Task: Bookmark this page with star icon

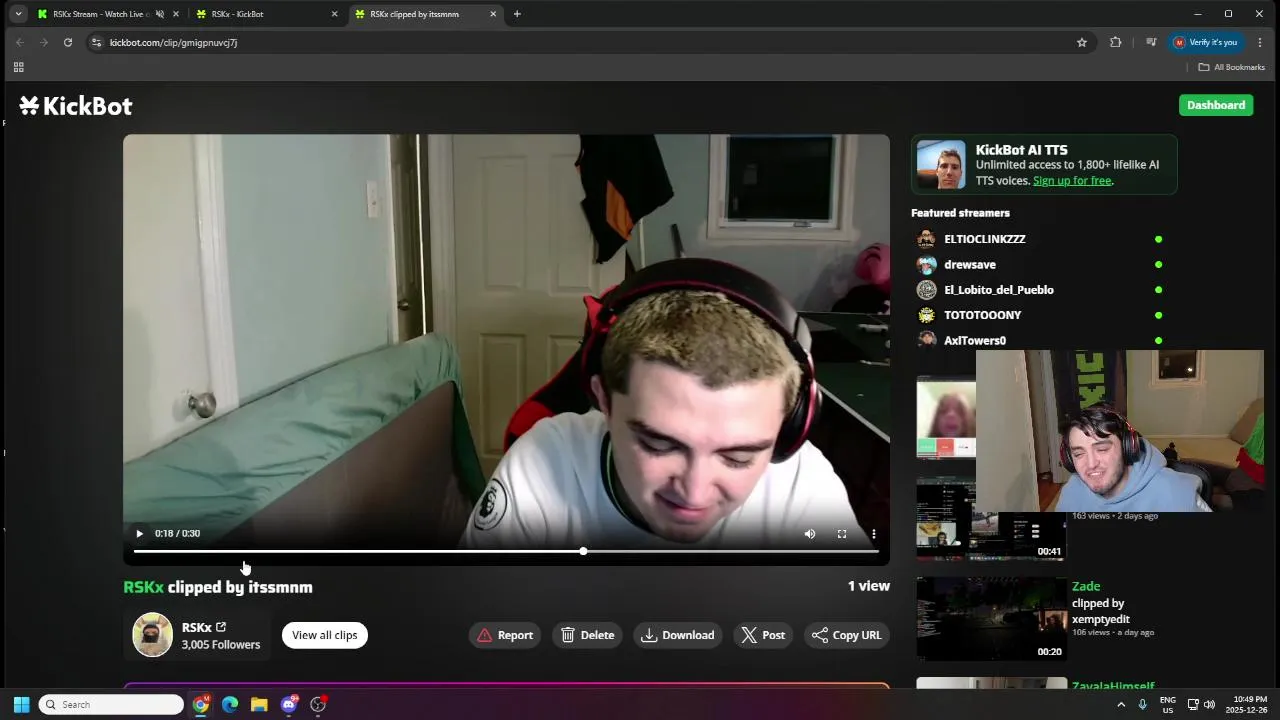Action: [1082, 42]
